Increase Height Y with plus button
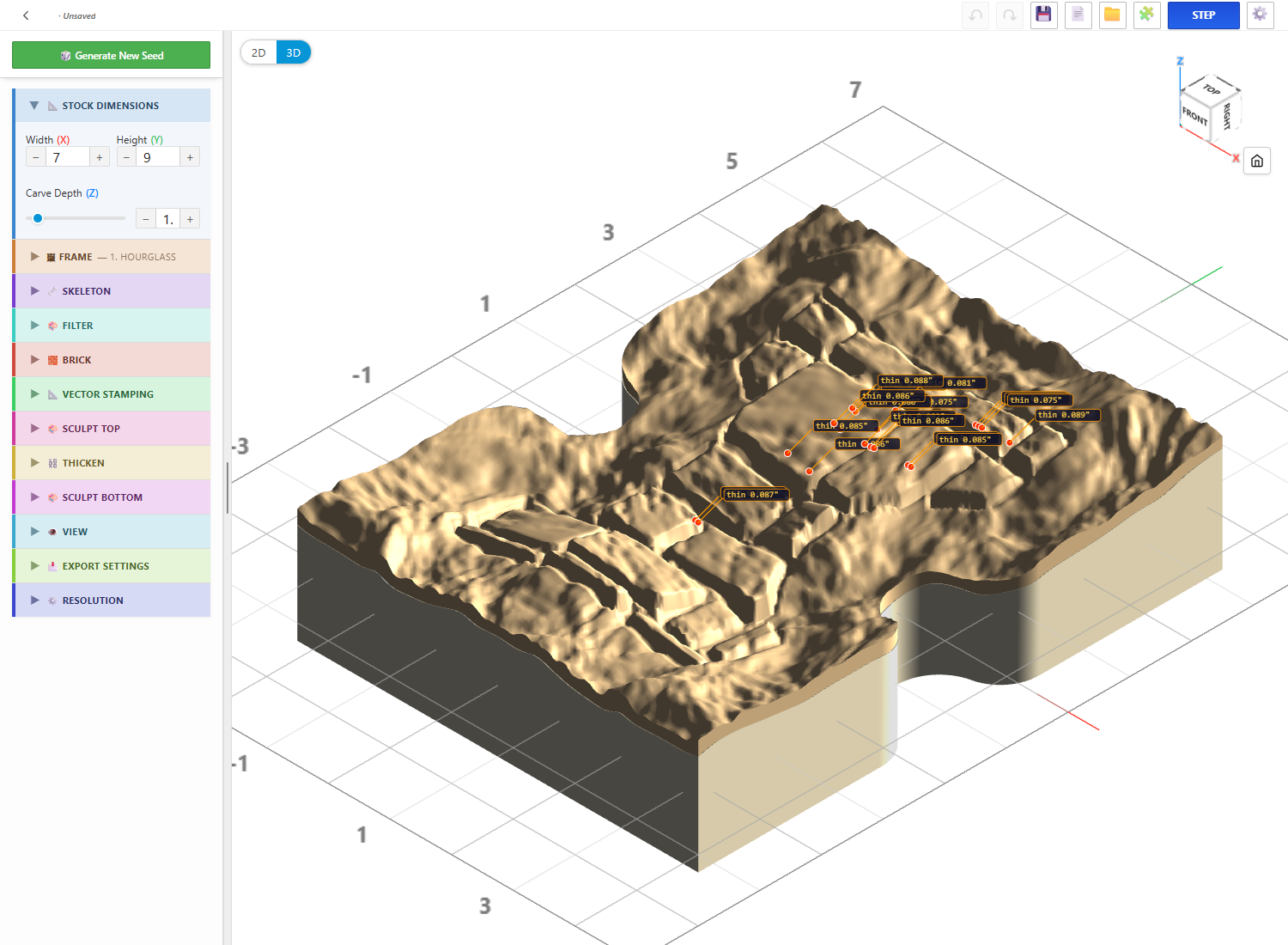The image size is (1288, 945). (190, 157)
